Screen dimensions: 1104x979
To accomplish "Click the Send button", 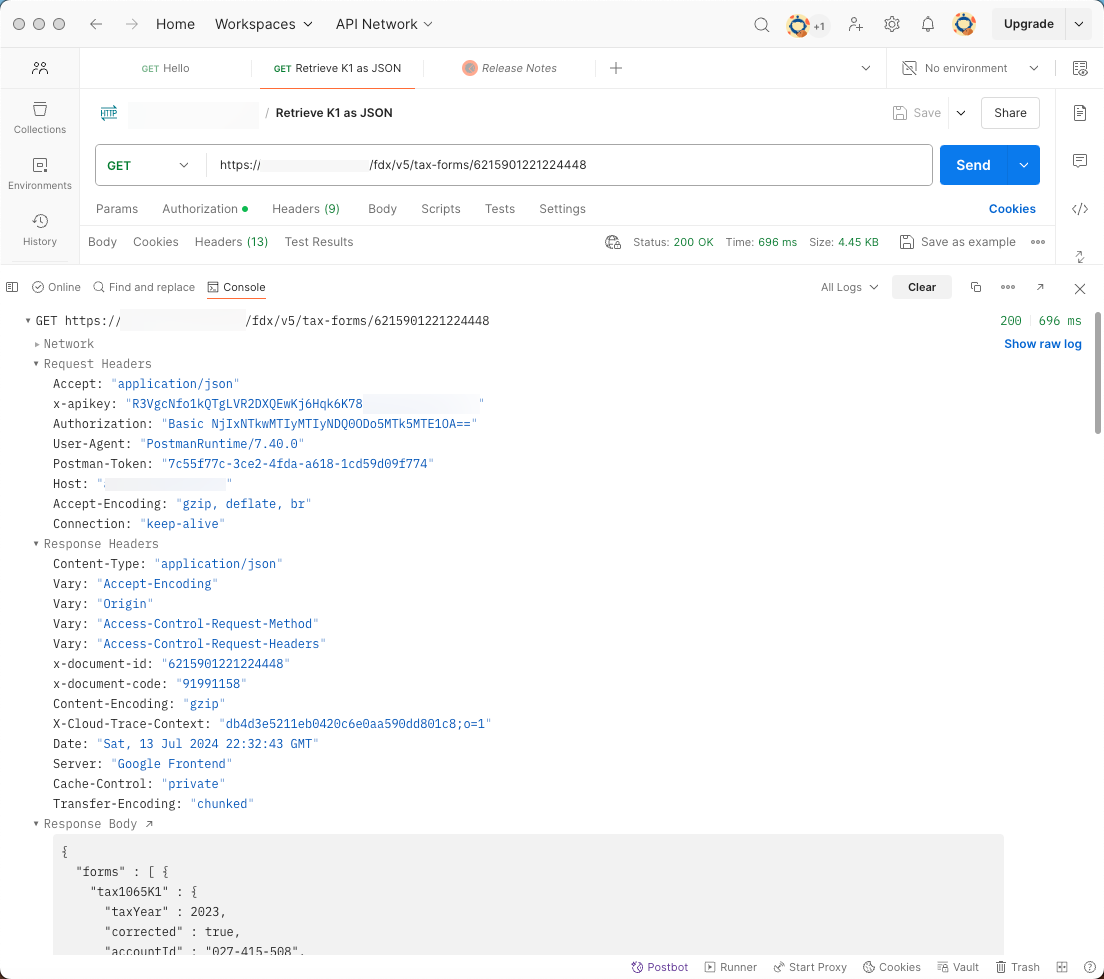I will (x=972, y=166).
